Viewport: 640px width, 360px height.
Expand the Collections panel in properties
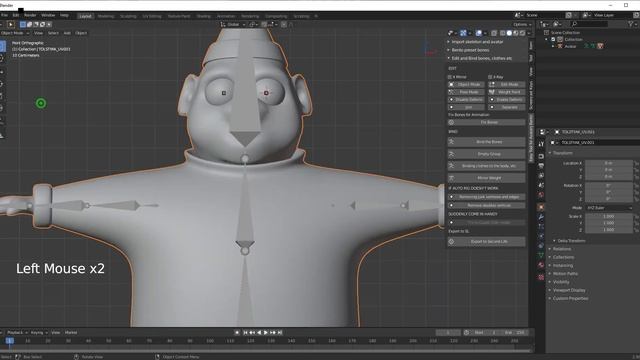(x=563, y=257)
